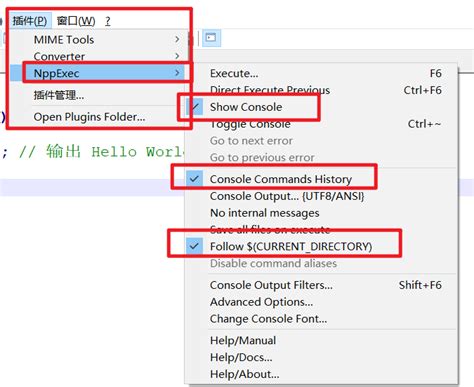Image resolution: width=474 pixels, height=387 pixels.
Task: Enable No internal messages
Action: pyautogui.click(x=322, y=213)
